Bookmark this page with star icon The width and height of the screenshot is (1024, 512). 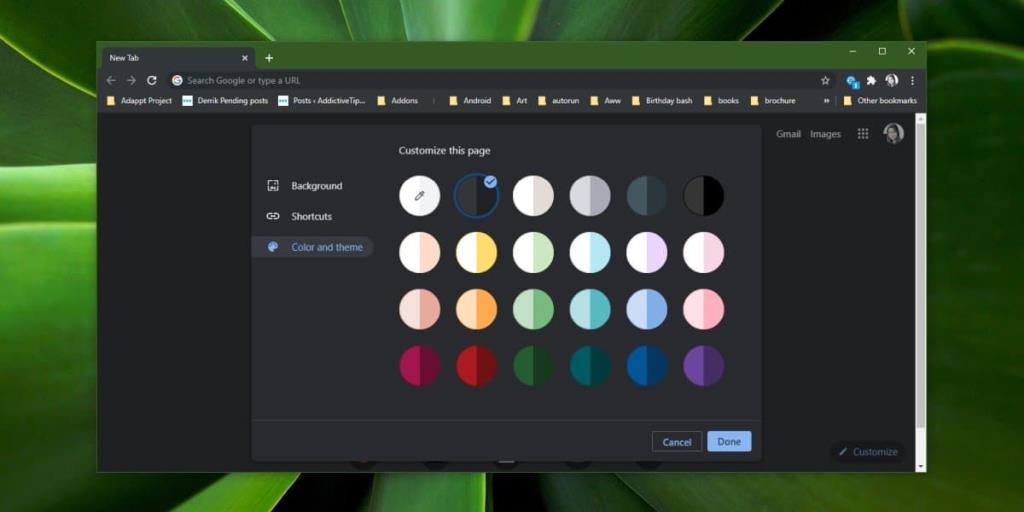point(825,80)
